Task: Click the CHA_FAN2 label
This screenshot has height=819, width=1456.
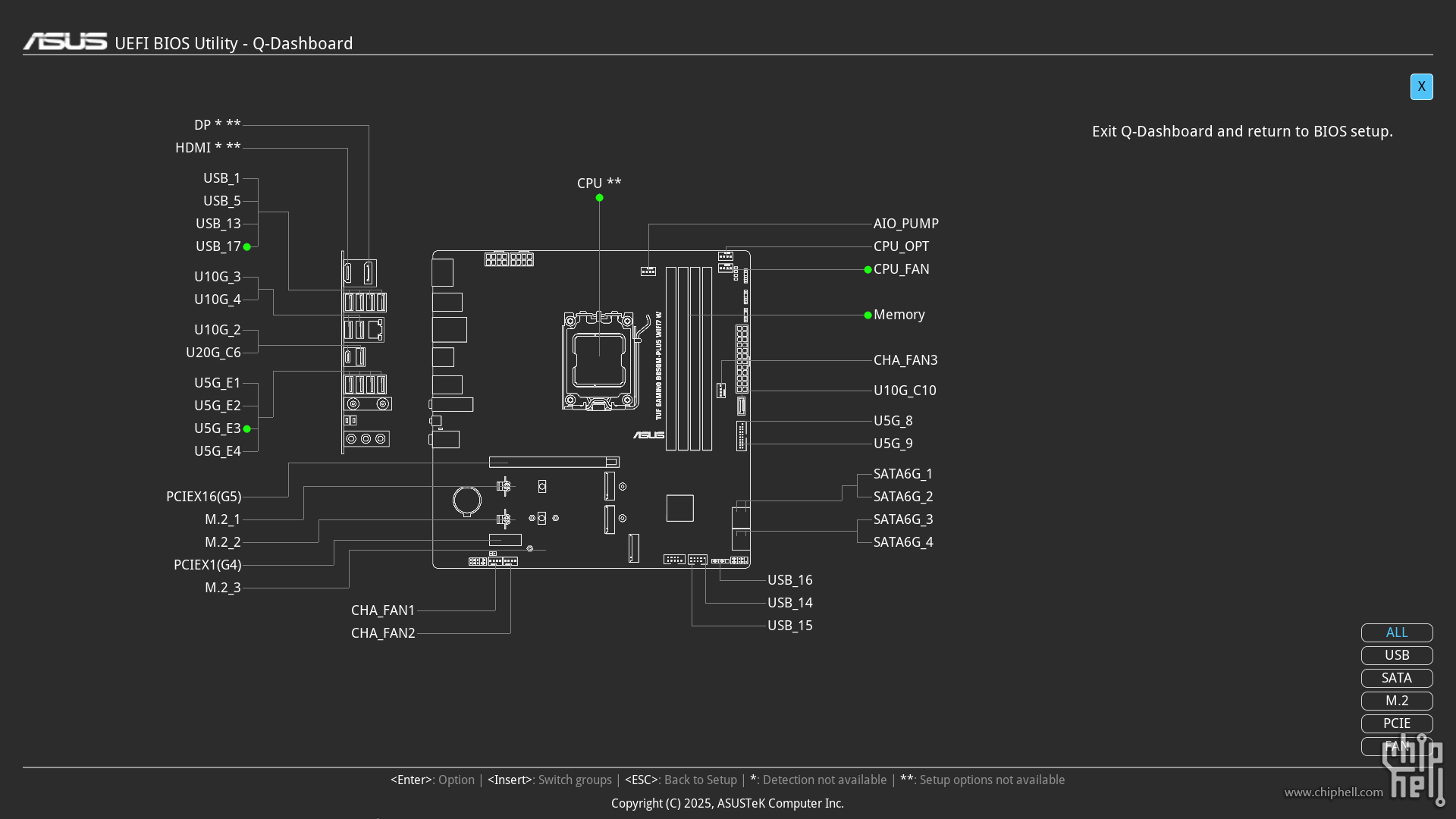Action: click(x=383, y=633)
